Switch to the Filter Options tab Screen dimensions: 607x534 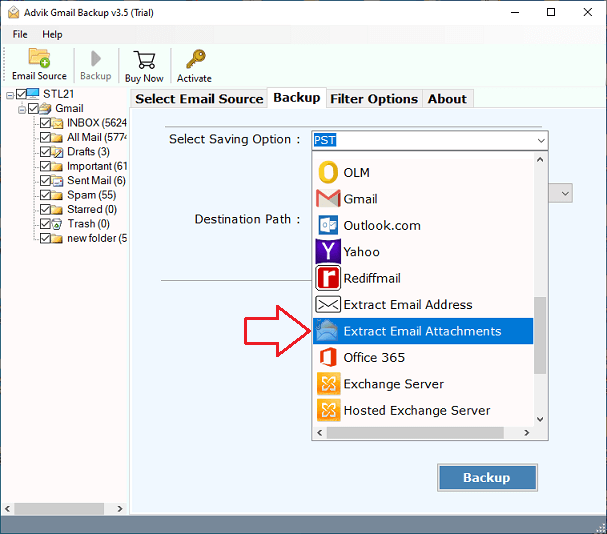point(374,98)
